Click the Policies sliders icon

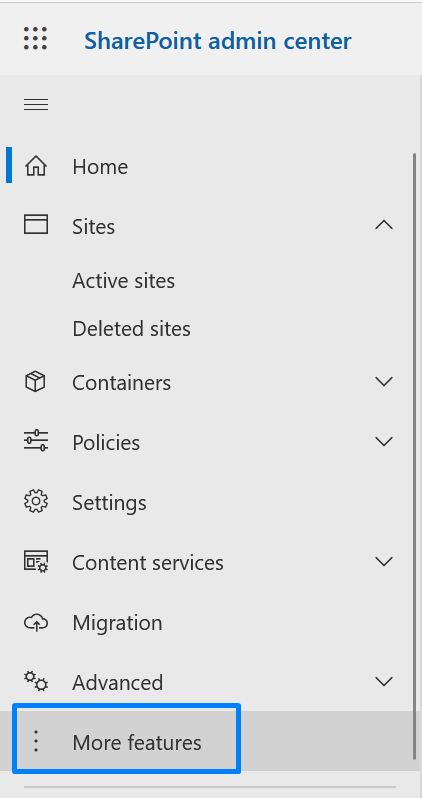point(36,441)
